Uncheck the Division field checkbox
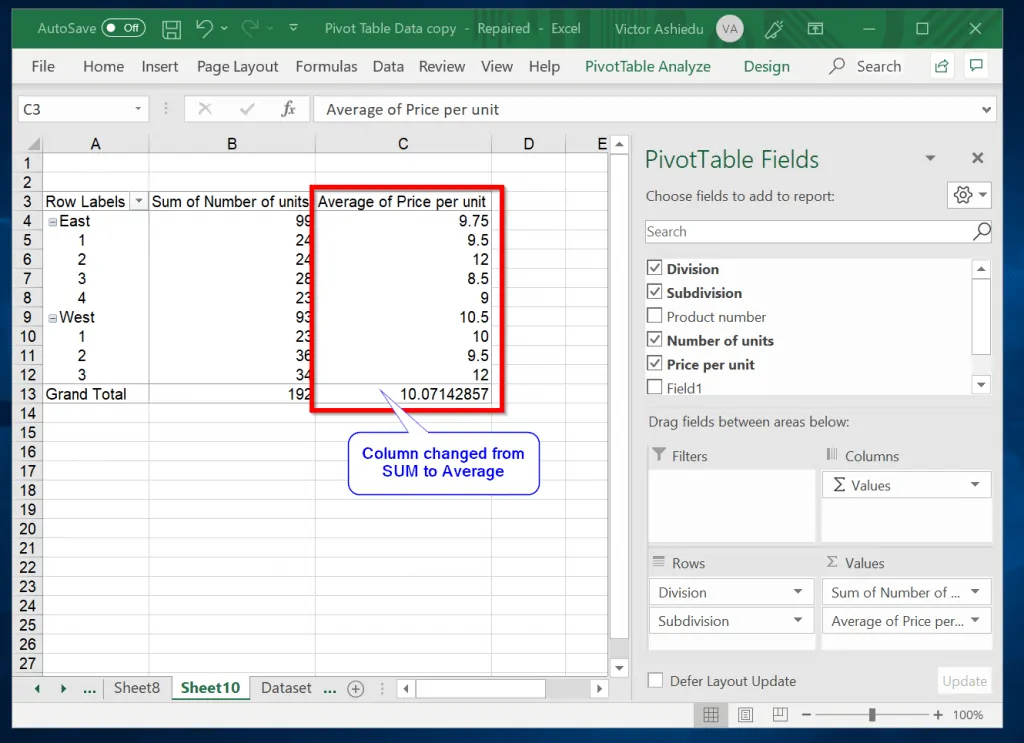Screen dimensions: 1024x743 click(654, 268)
